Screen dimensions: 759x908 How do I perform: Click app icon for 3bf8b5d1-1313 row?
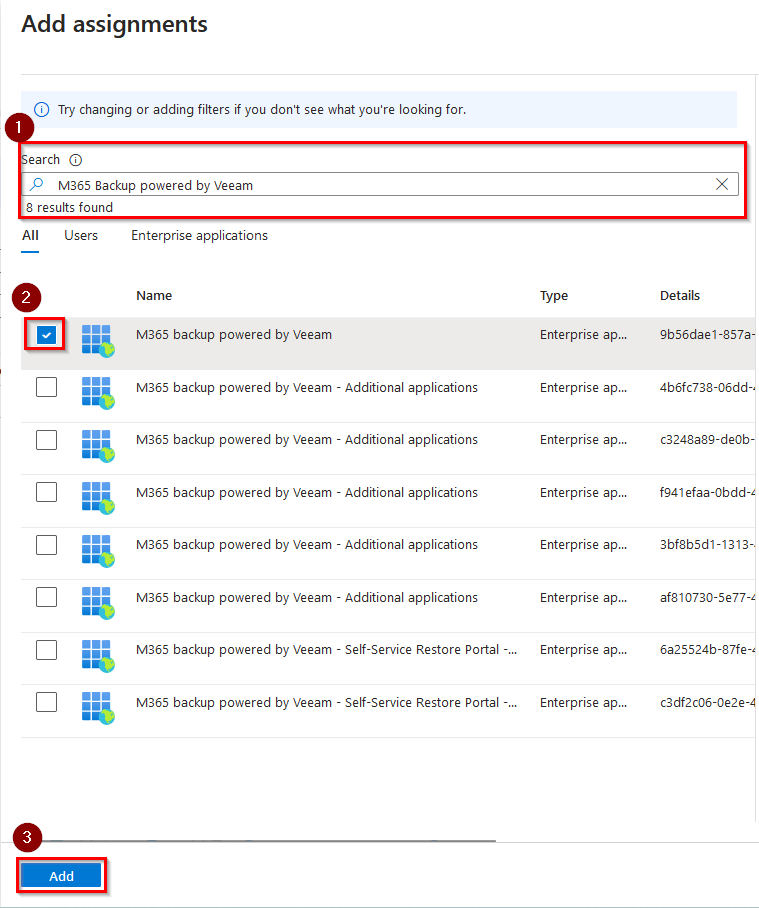coord(98,551)
